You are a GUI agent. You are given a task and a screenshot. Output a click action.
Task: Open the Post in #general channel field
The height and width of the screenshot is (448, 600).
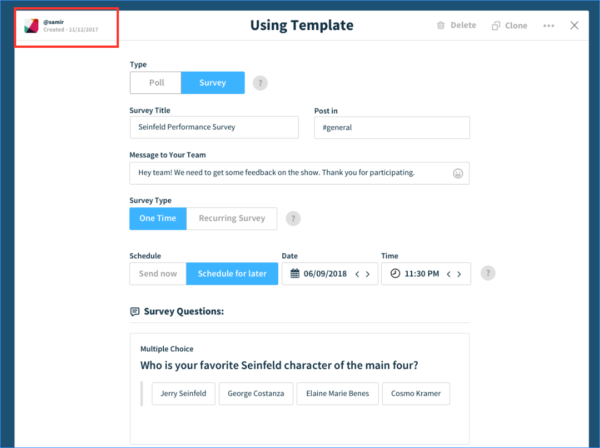[x=392, y=127]
